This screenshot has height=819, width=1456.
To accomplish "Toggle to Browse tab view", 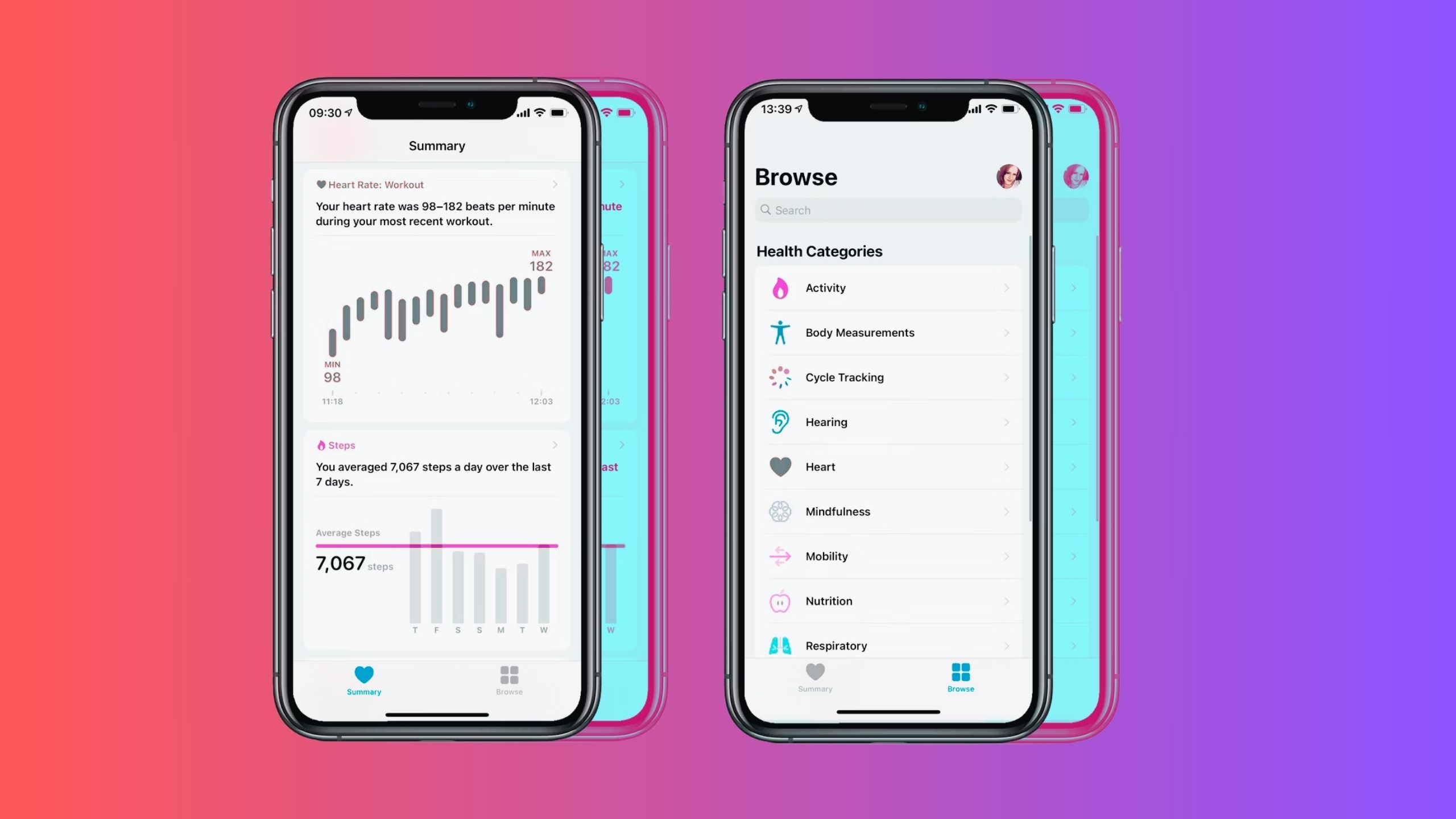I will (509, 679).
